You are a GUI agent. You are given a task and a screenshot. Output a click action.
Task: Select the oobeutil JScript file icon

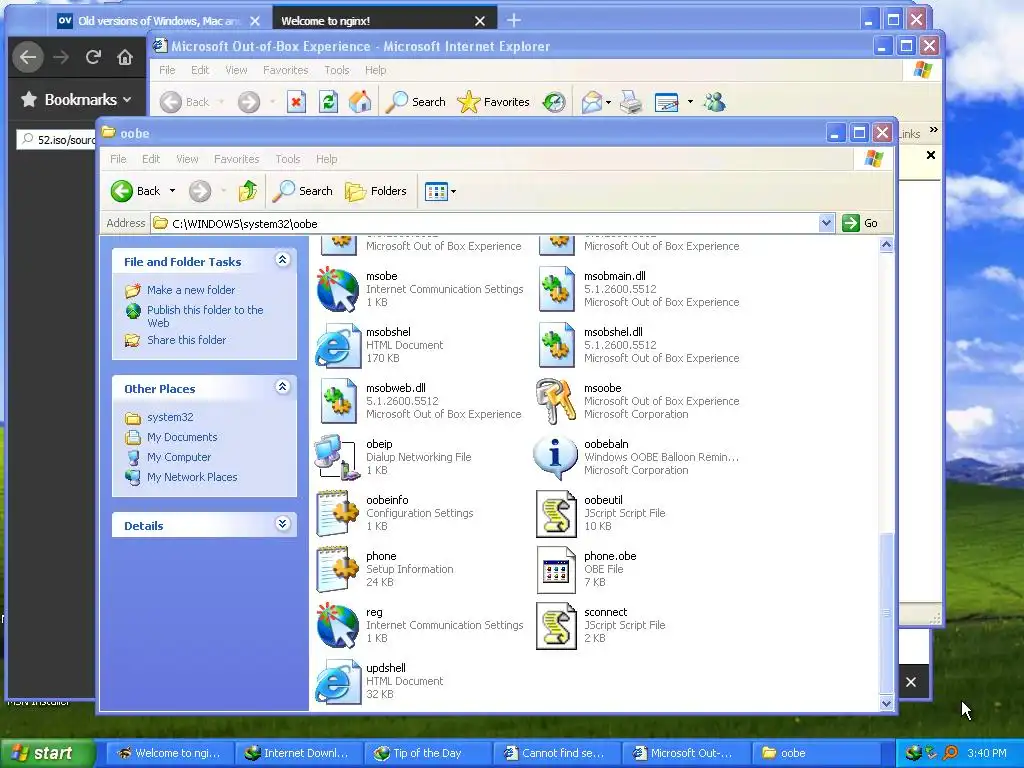pyautogui.click(x=556, y=514)
